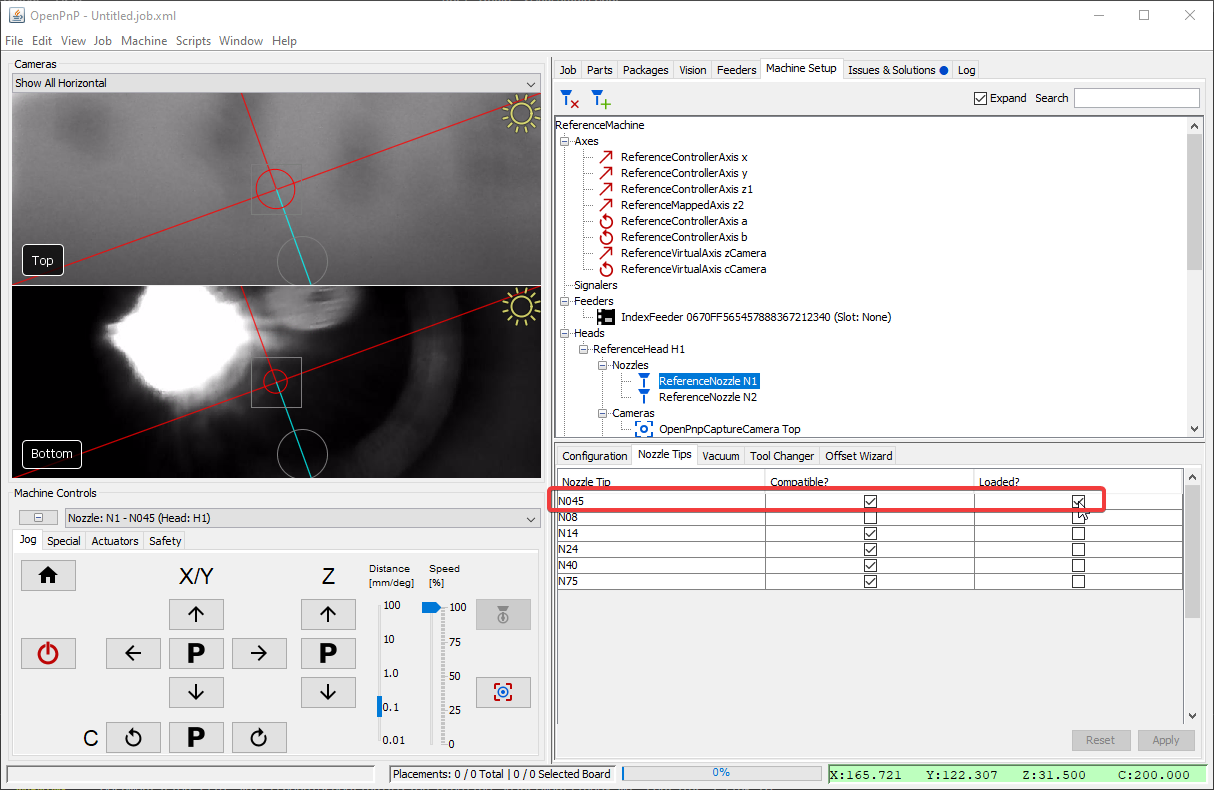The width and height of the screenshot is (1214, 790).
Task: Rotate C axis clockwise button
Action: (x=259, y=737)
